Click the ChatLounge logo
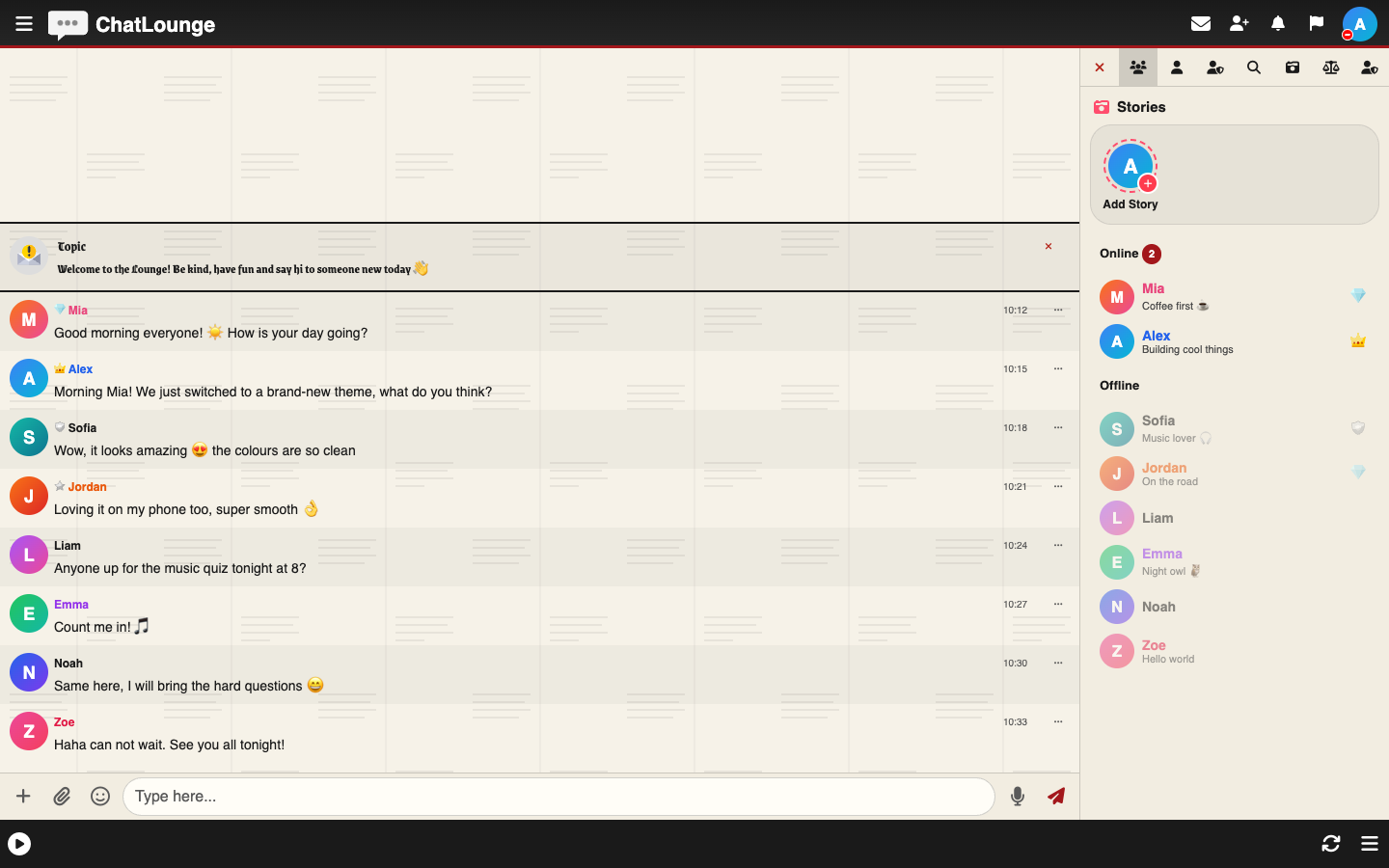The image size is (1389, 868). pyautogui.click(x=132, y=24)
